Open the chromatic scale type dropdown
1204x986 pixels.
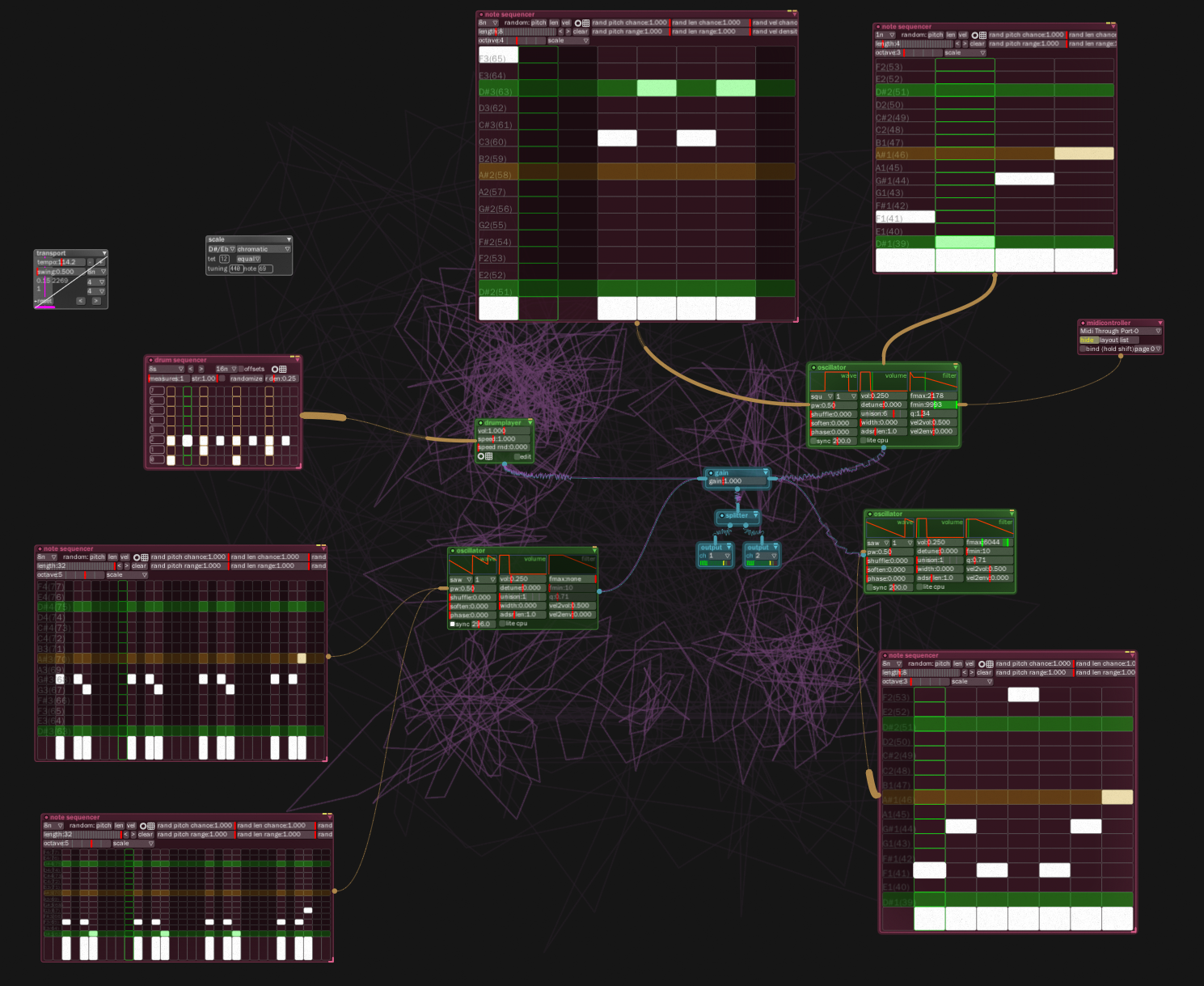click(263, 249)
